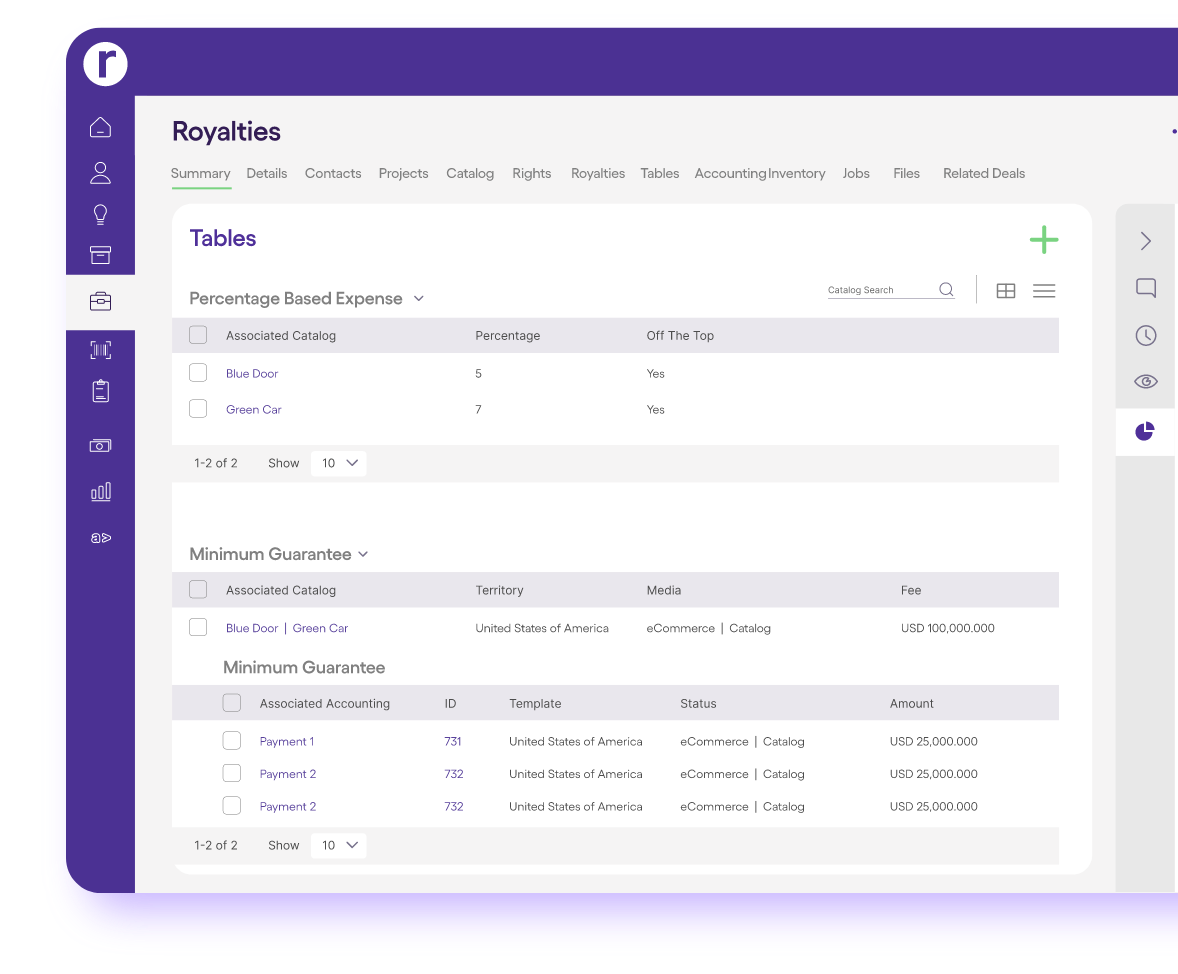
Task: Click the Territory column header
Action: [x=499, y=591]
